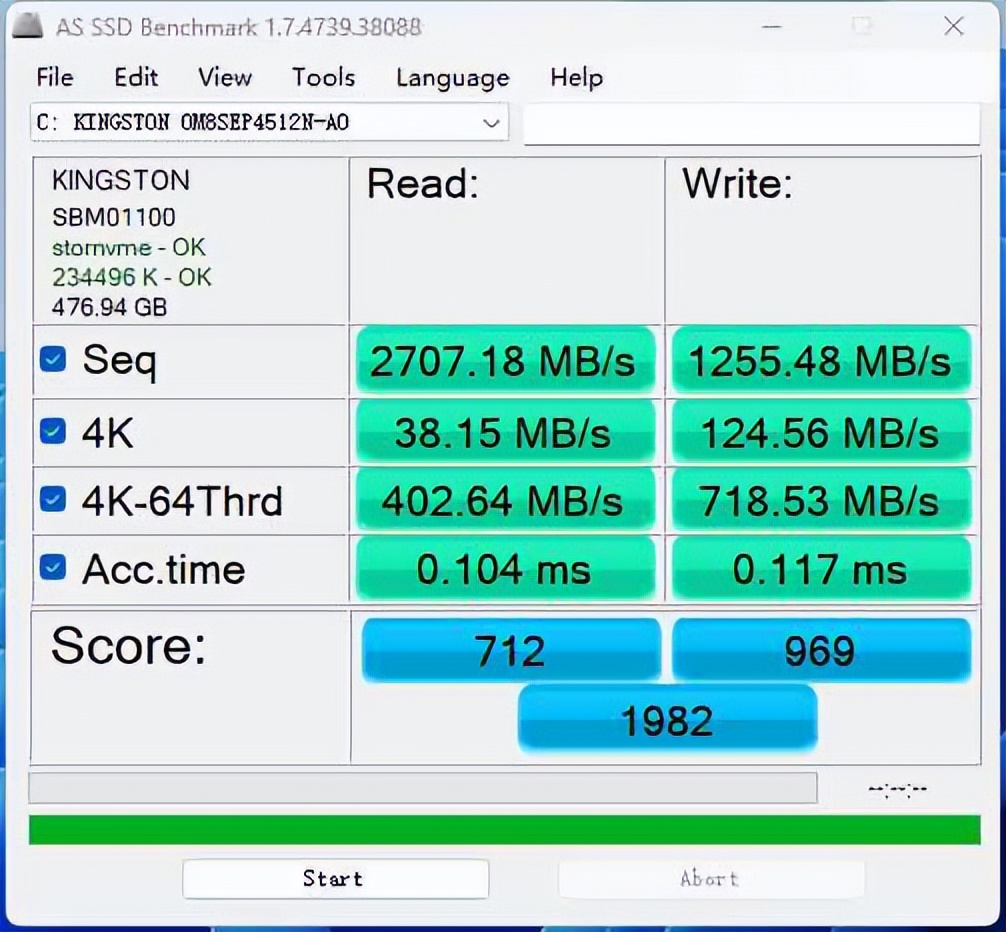
Task: Uncheck the 4K-64Thrd test
Action: tap(52, 500)
